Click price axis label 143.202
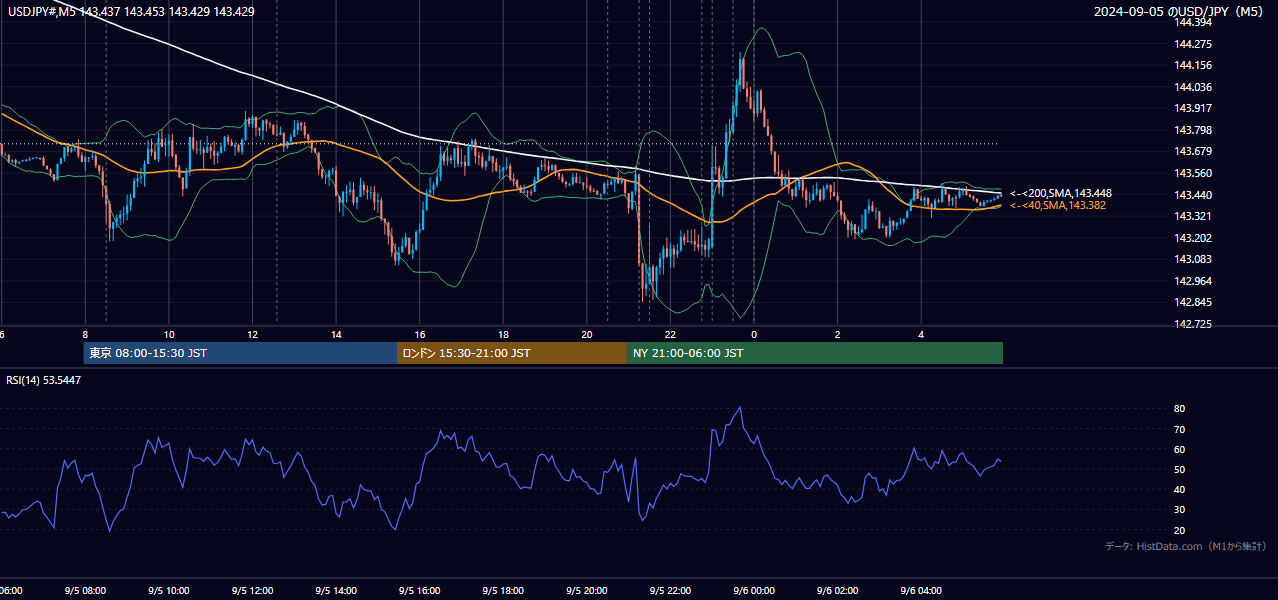The height and width of the screenshot is (600, 1278). tap(1194, 237)
